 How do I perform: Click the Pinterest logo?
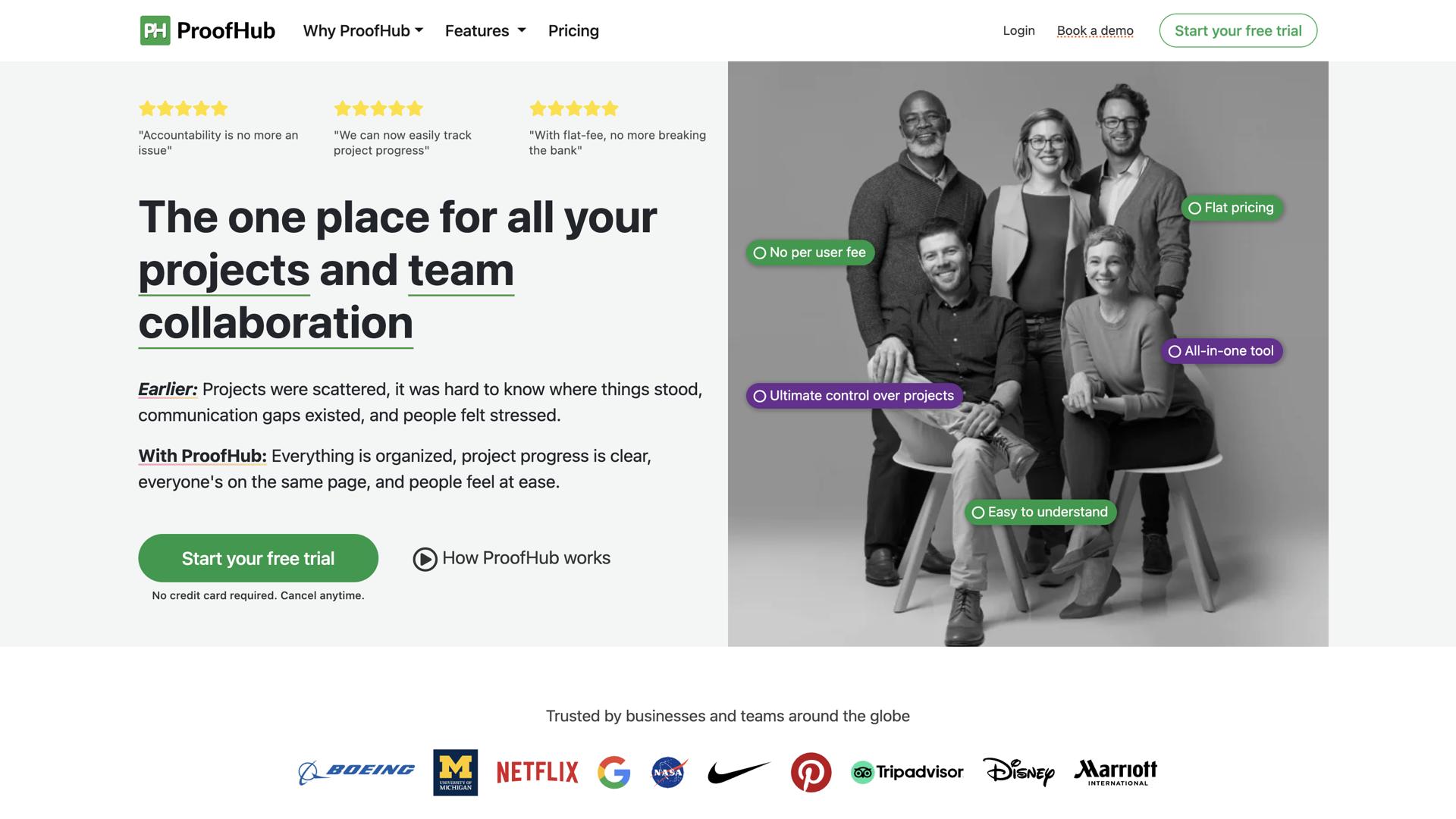click(811, 771)
